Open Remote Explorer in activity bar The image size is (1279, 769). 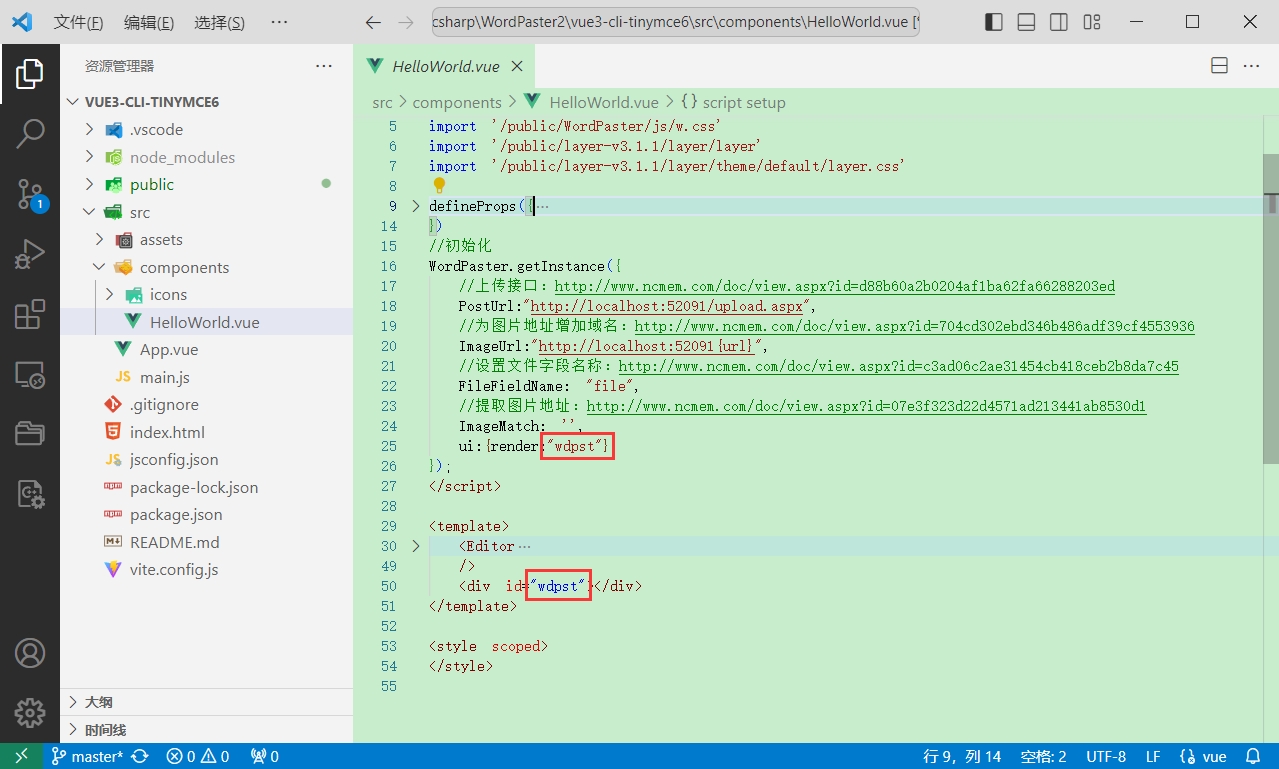[x=30, y=375]
